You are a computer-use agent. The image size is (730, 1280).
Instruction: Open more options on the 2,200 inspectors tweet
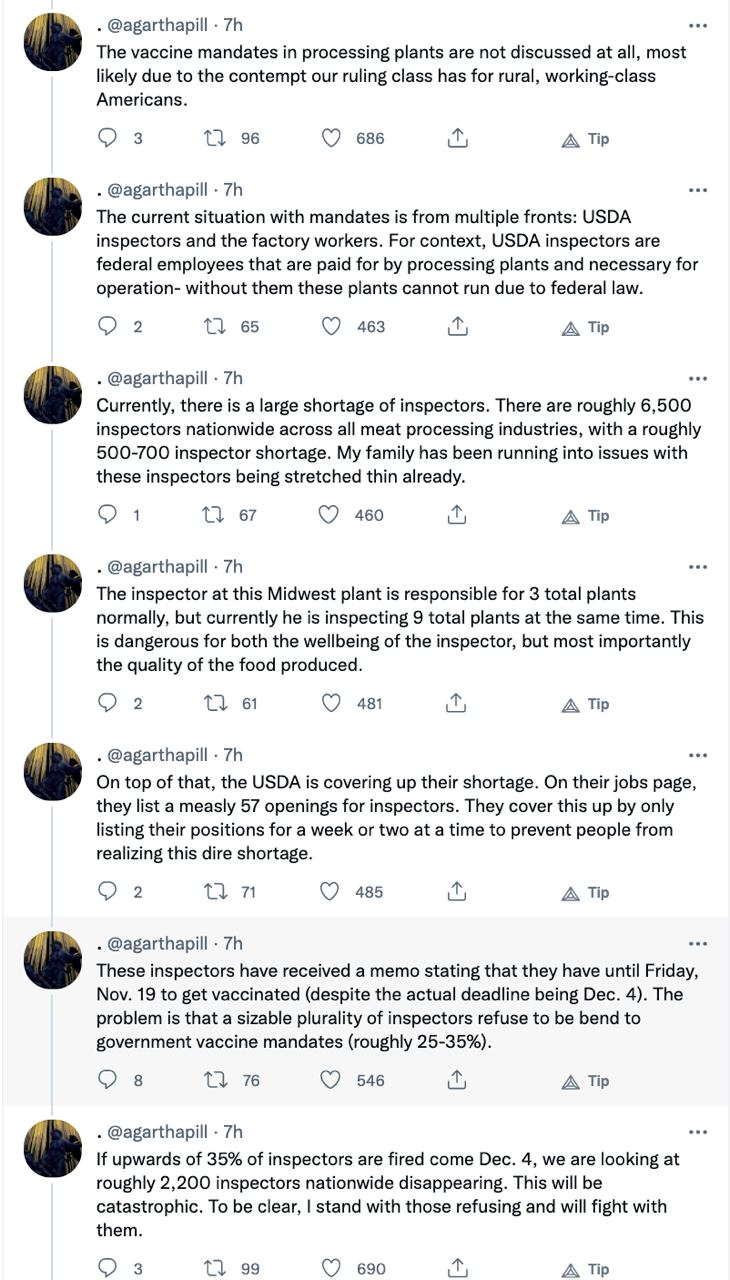coord(698,1132)
